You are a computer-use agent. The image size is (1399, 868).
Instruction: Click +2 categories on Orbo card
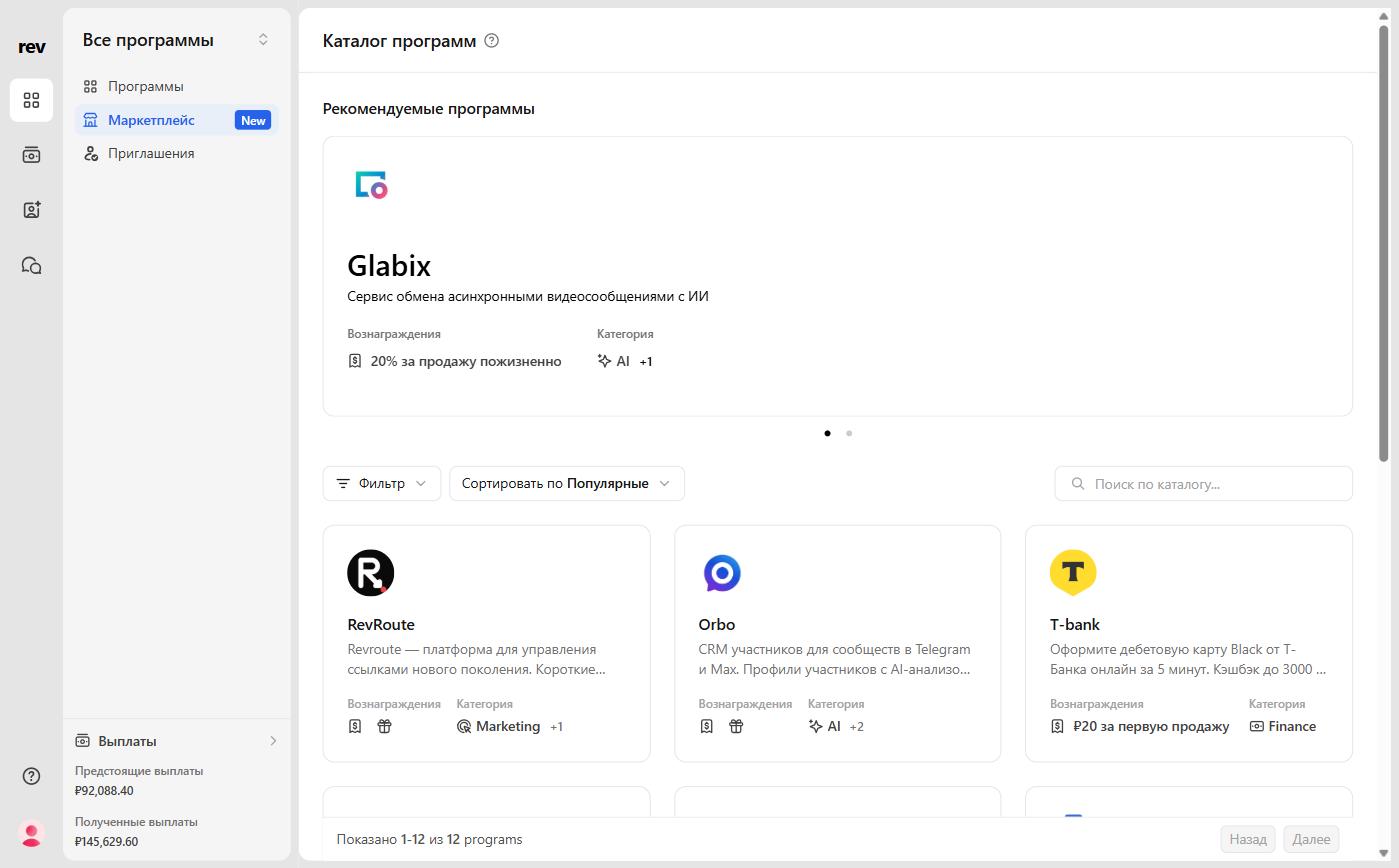pos(857,727)
